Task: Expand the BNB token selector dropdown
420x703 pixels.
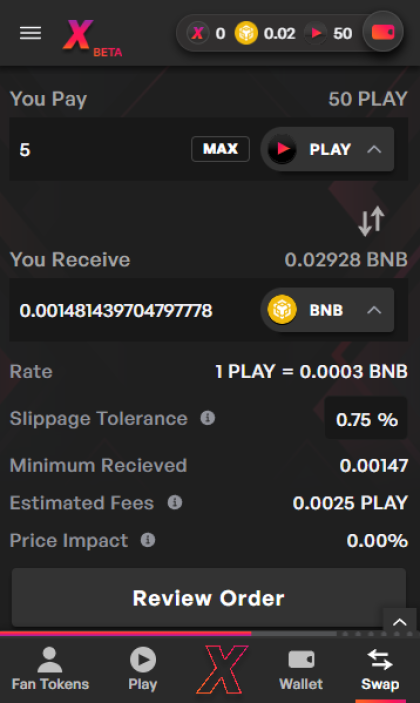Action: tap(327, 310)
